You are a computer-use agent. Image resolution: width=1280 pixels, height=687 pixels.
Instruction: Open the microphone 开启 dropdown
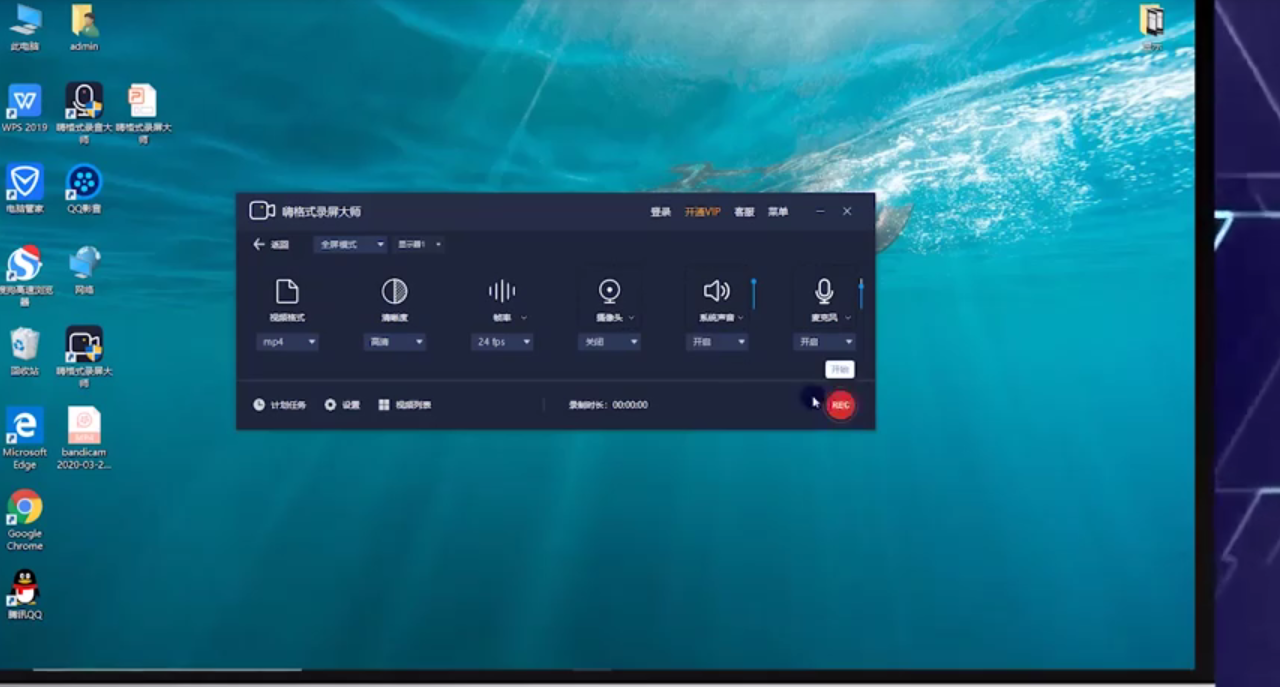coord(825,342)
